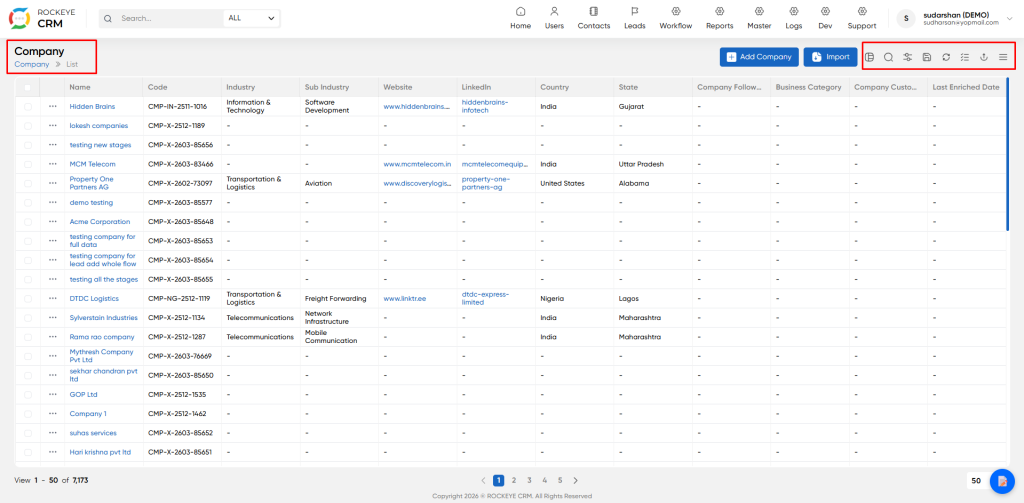The height and width of the screenshot is (503, 1024).
Task: Open the ALL search scope dropdown
Action: click(x=251, y=18)
